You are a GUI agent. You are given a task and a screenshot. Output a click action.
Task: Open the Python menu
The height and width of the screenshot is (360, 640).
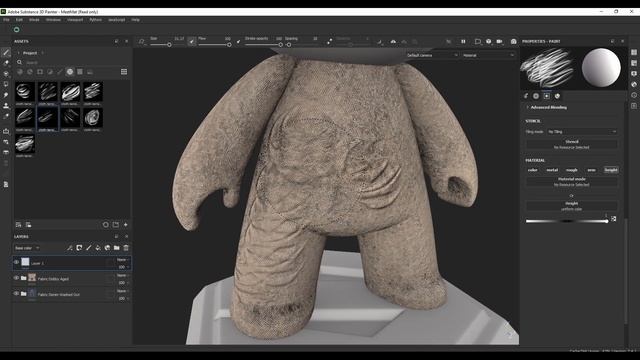point(96,20)
